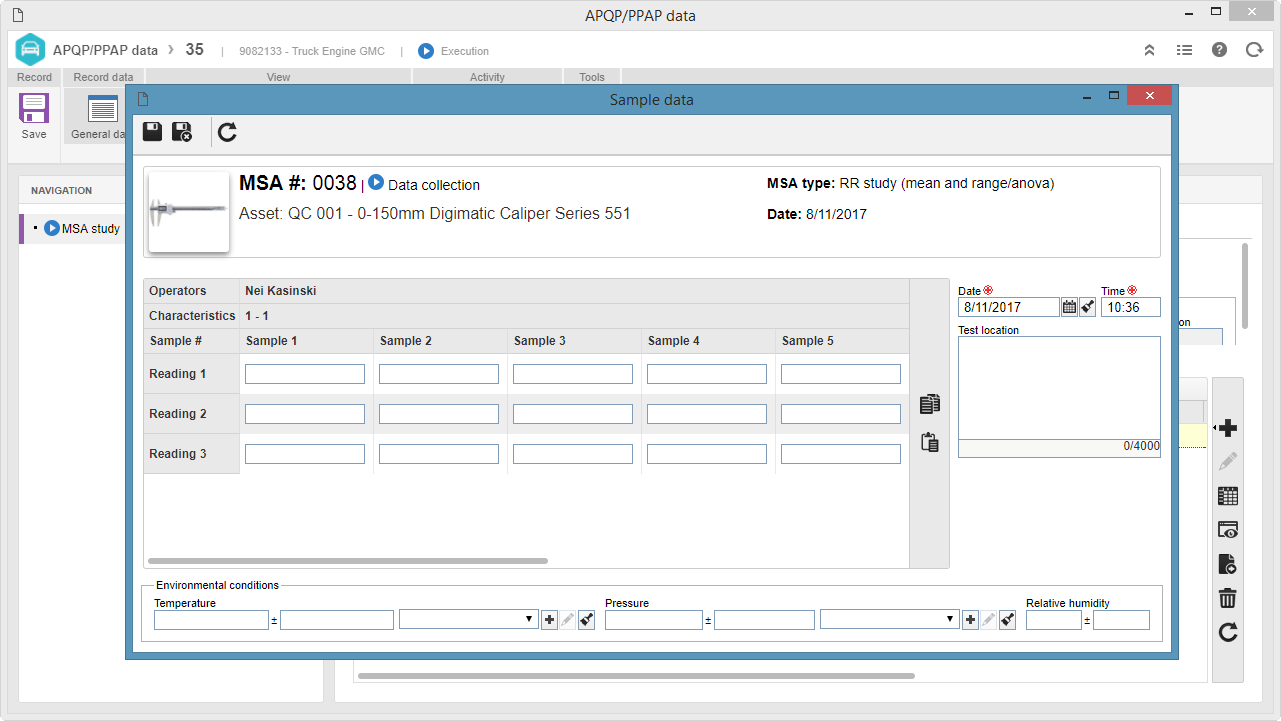Screen dimensions: 1281x721
Task: Add new temperature unit with plus icon
Action: (x=549, y=620)
